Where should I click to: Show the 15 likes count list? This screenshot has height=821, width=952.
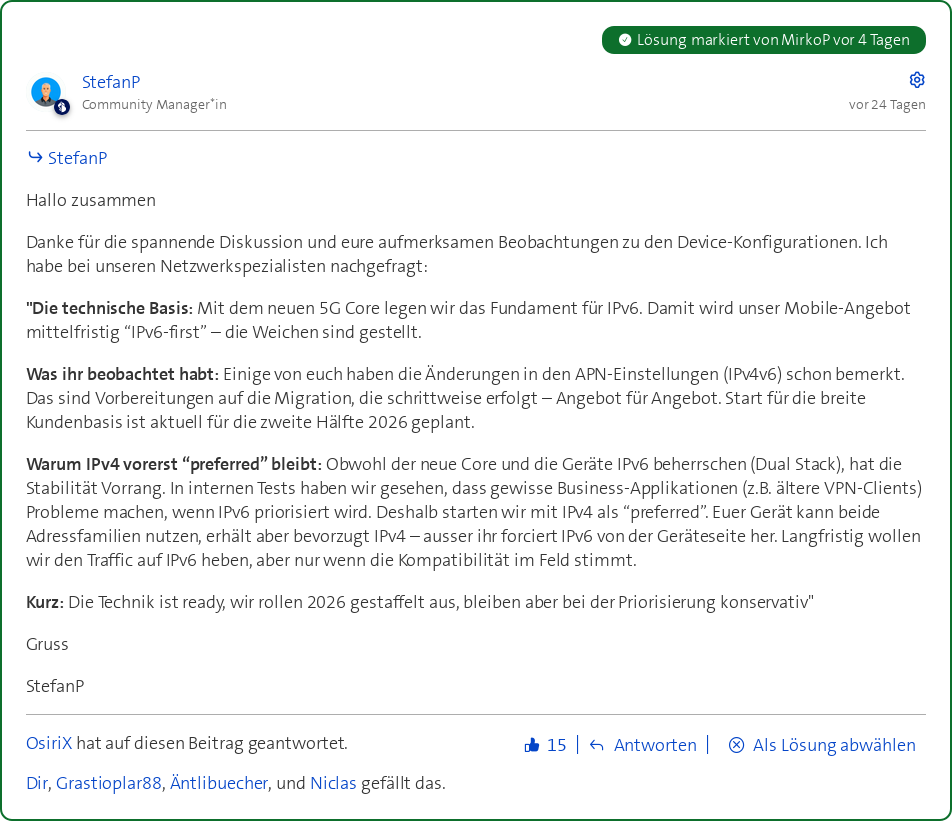(557, 745)
